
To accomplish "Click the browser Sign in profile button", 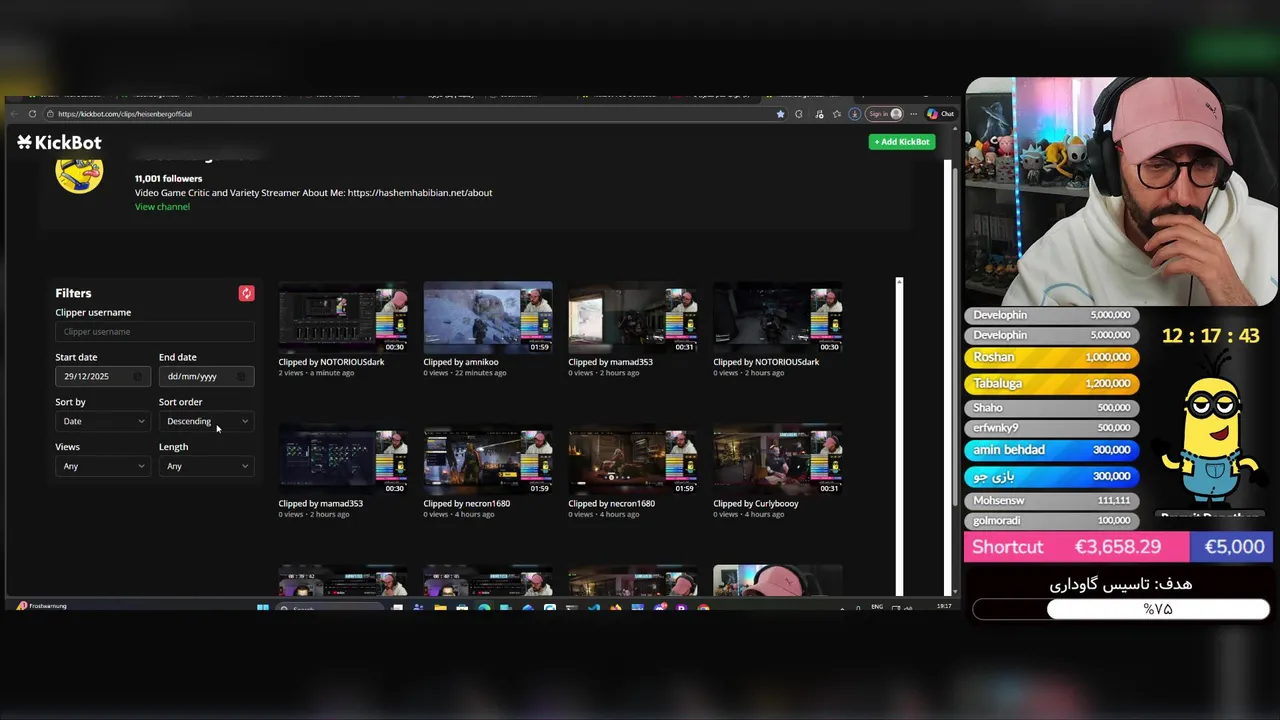I will [884, 114].
